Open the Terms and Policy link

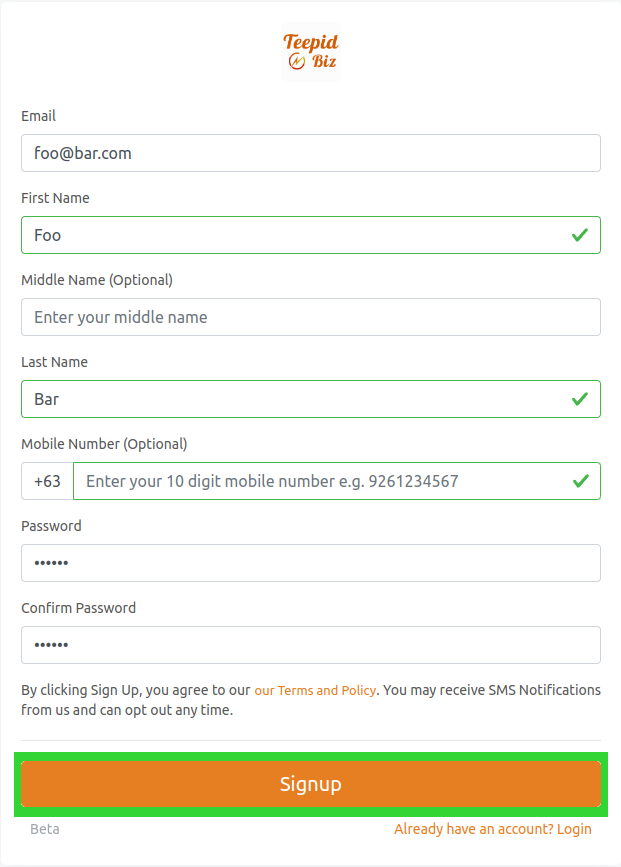tap(315, 691)
